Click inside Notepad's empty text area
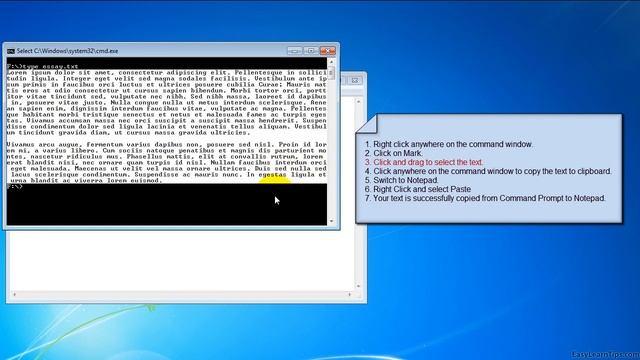This screenshot has height=360, width=640. point(182,260)
